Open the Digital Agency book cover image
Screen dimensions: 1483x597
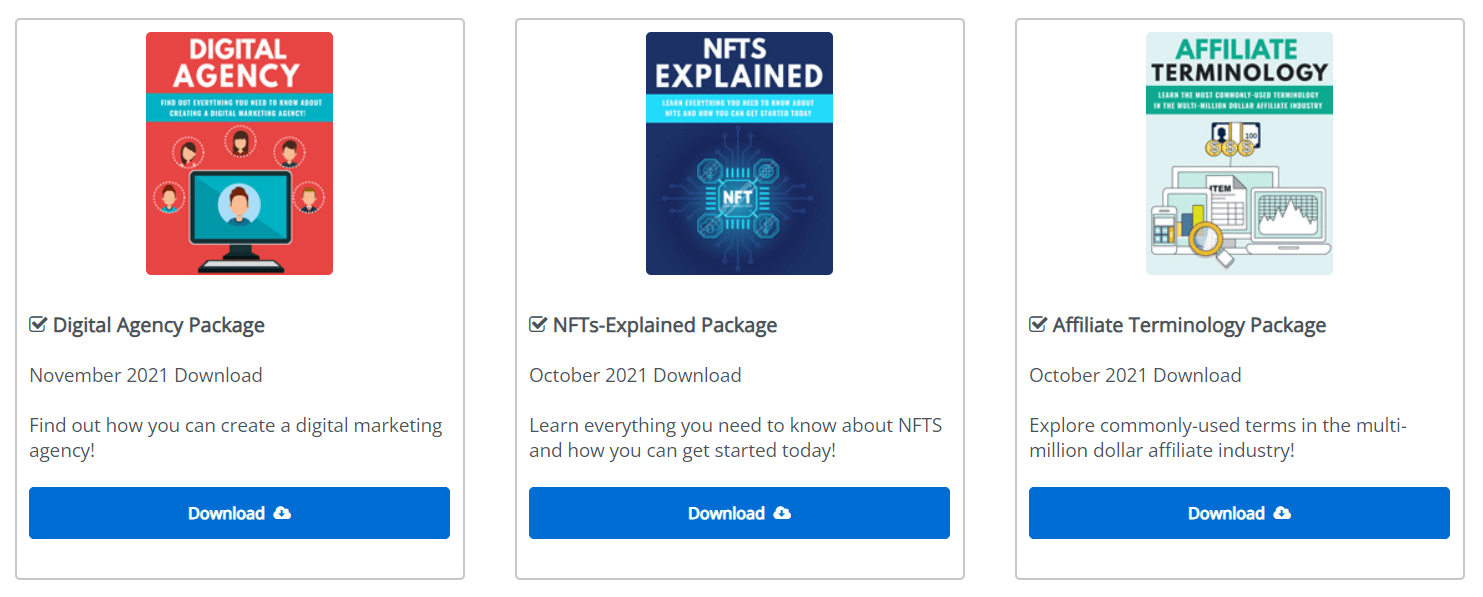pyautogui.click(x=239, y=153)
